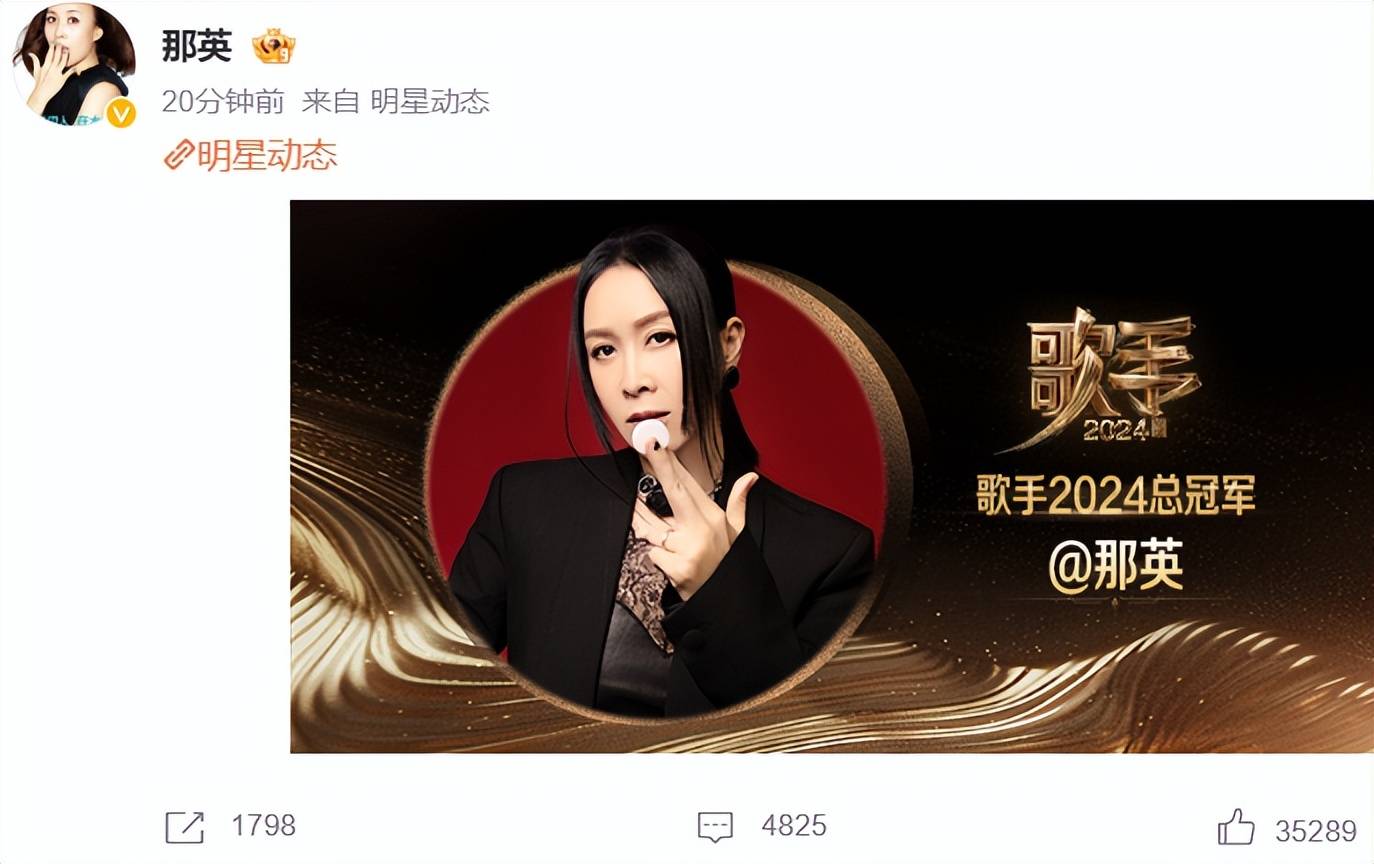Like the post with thumbs-up icon
This screenshot has height=864, width=1374.
[1236, 827]
